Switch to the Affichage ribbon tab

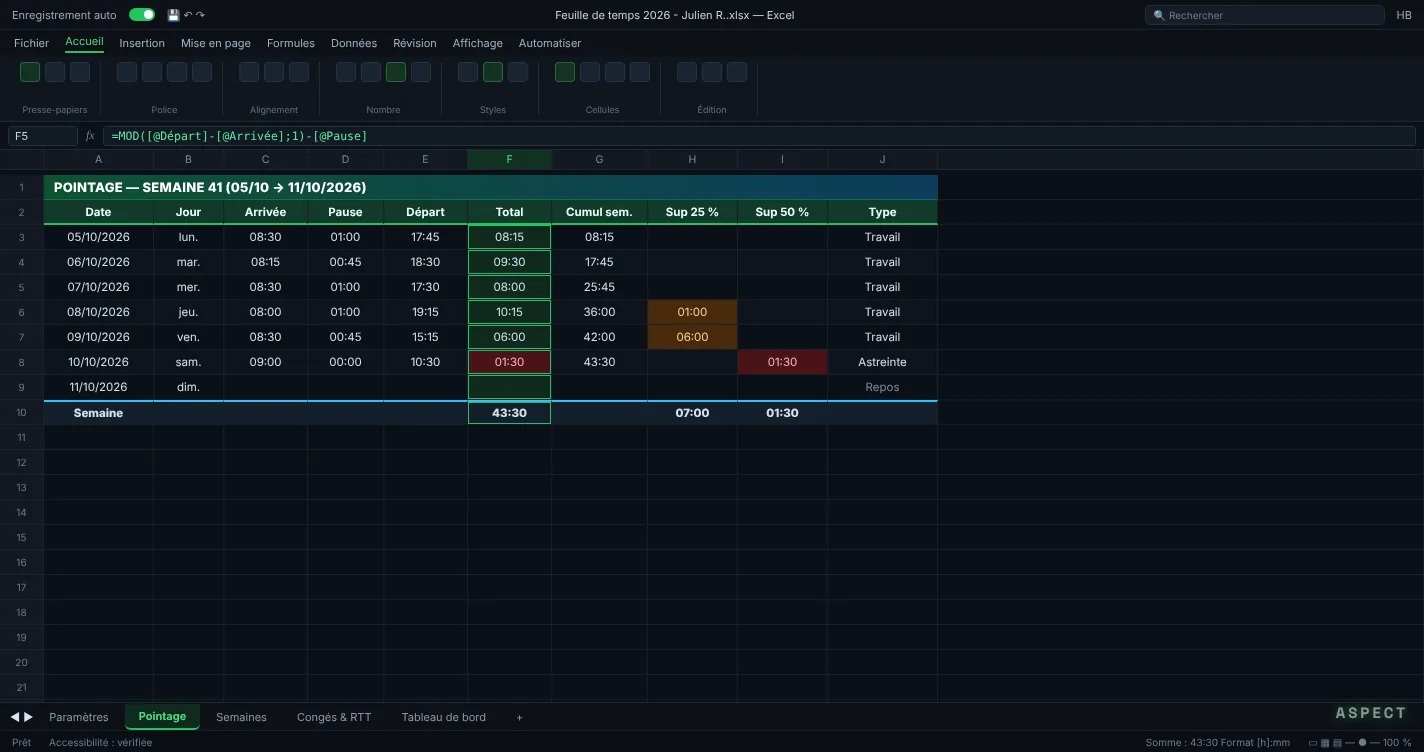click(x=478, y=43)
